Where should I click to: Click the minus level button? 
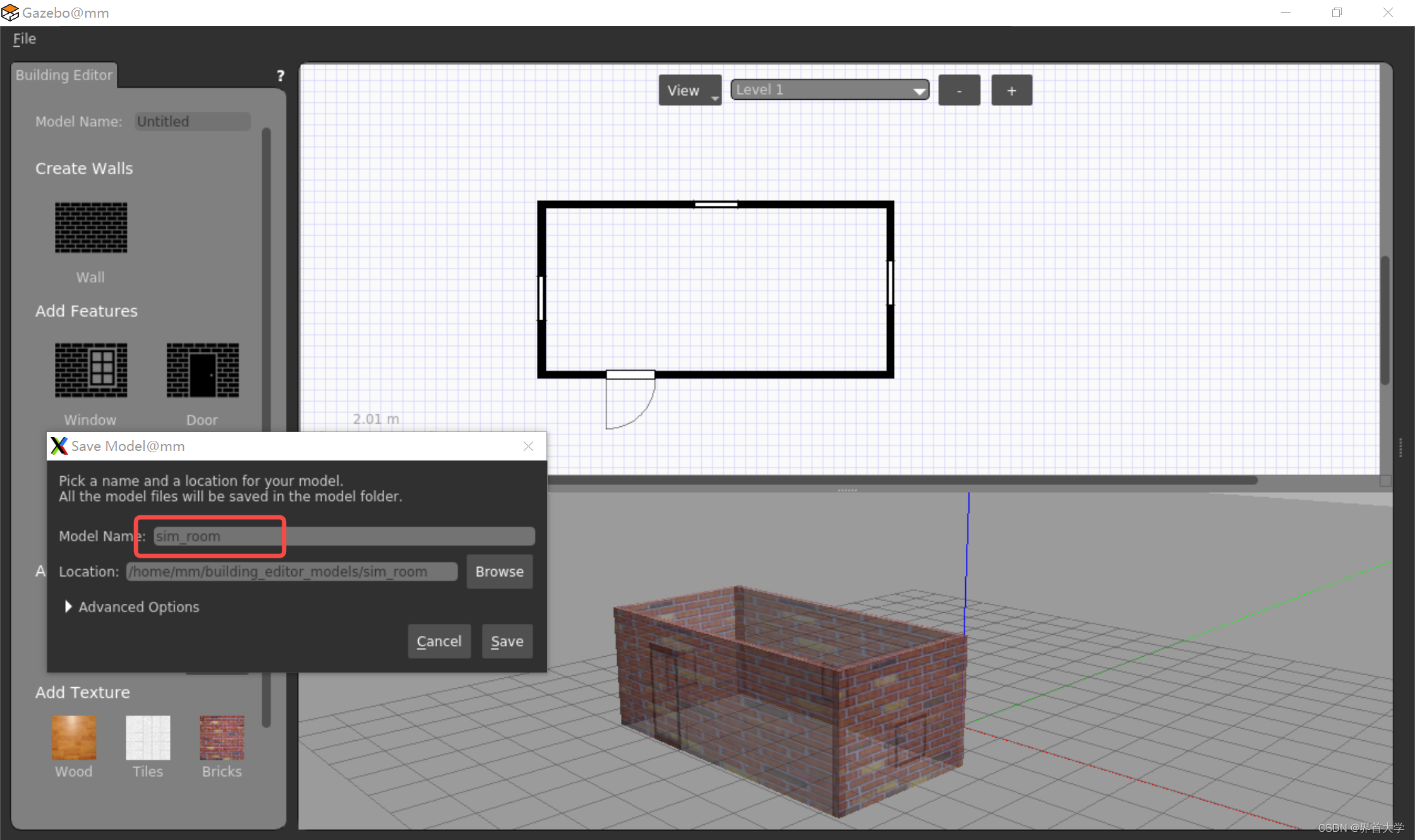click(959, 90)
